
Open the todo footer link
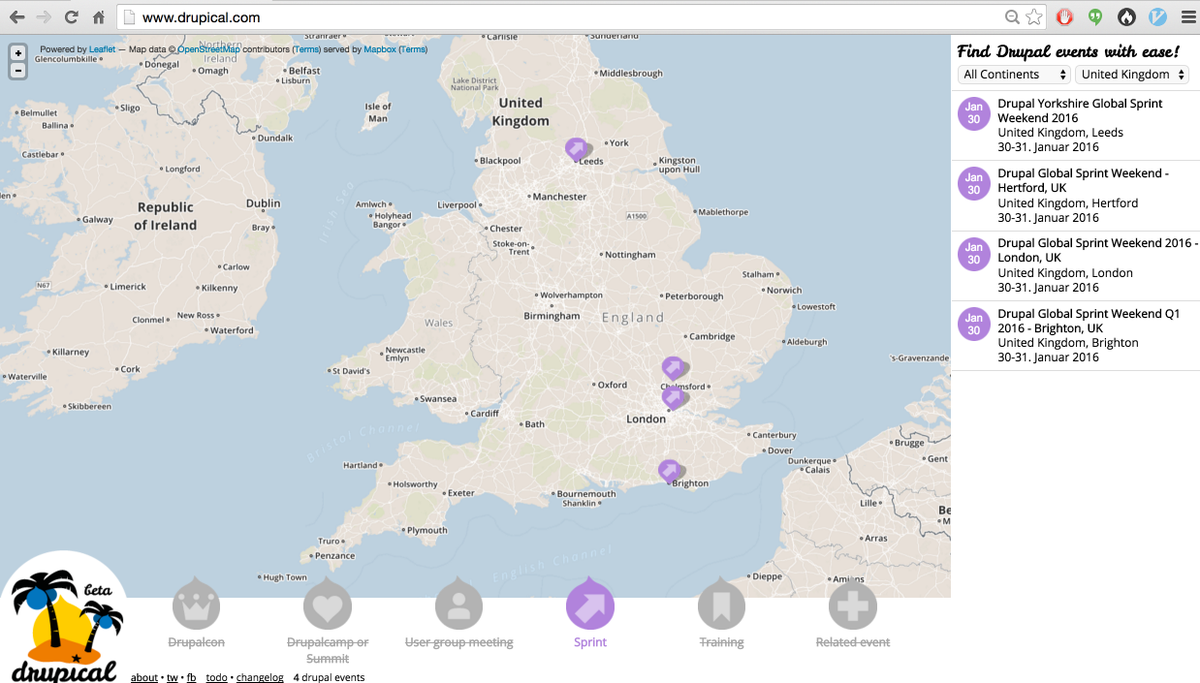point(216,677)
